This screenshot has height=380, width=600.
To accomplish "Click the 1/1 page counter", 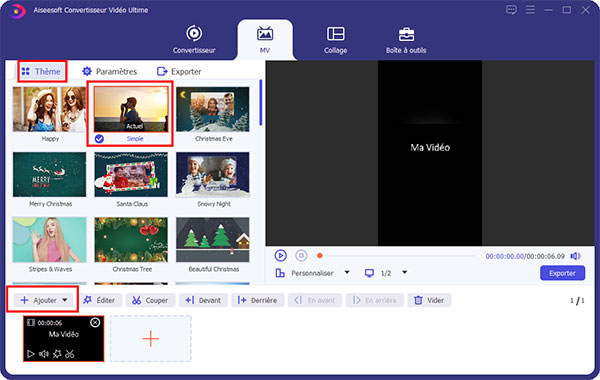I will (x=577, y=300).
